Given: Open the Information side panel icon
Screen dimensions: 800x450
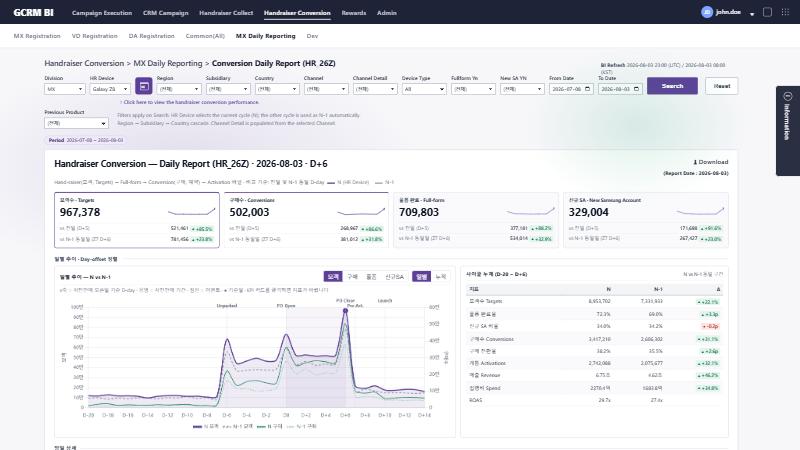Looking at the screenshot, I should click(788, 96).
